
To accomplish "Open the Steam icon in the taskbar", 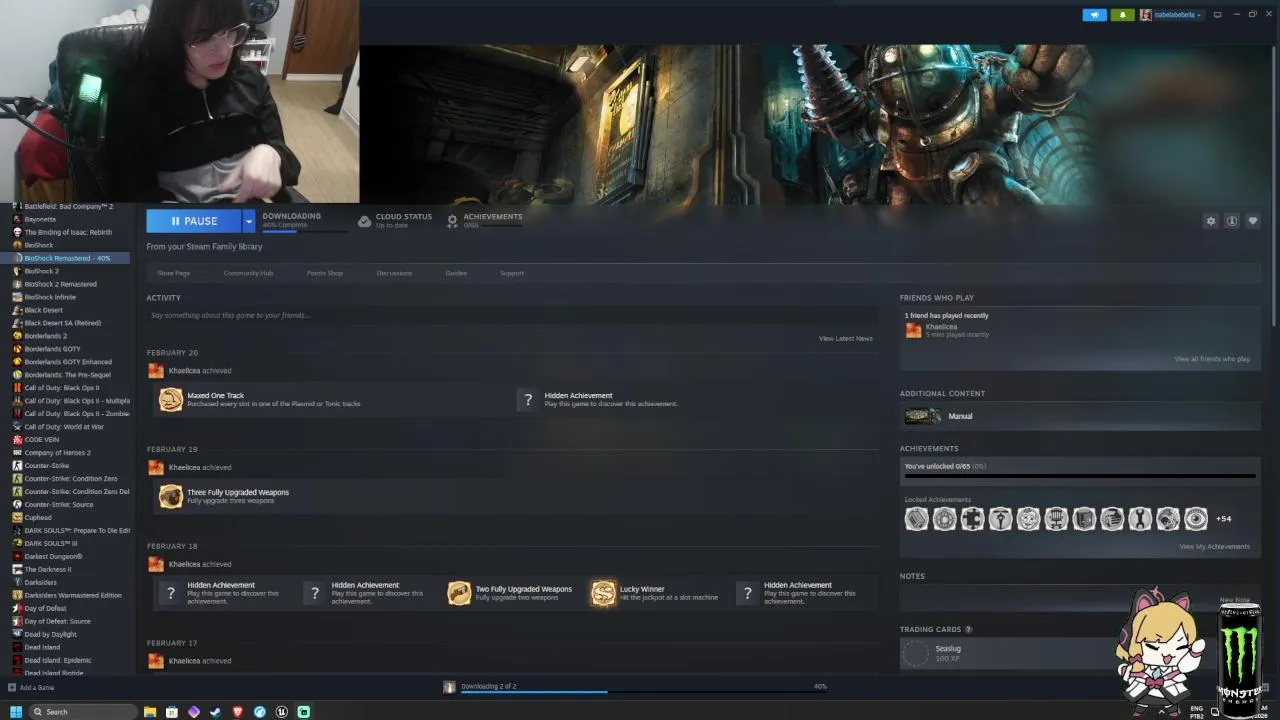I will 216,712.
